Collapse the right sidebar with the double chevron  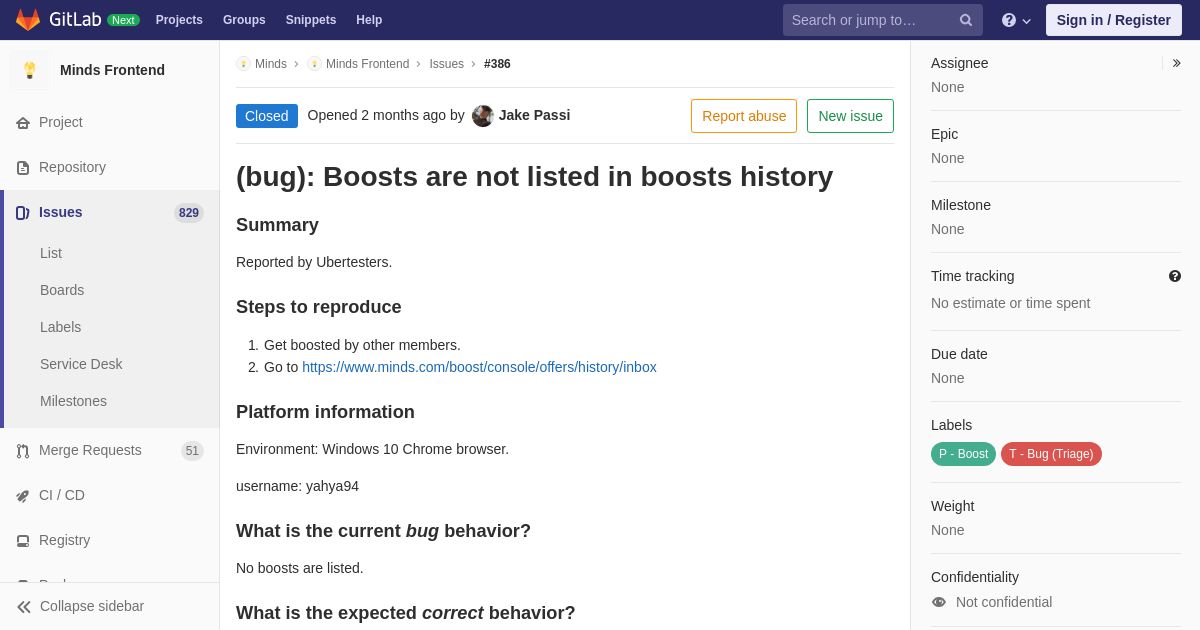click(1176, 63)
